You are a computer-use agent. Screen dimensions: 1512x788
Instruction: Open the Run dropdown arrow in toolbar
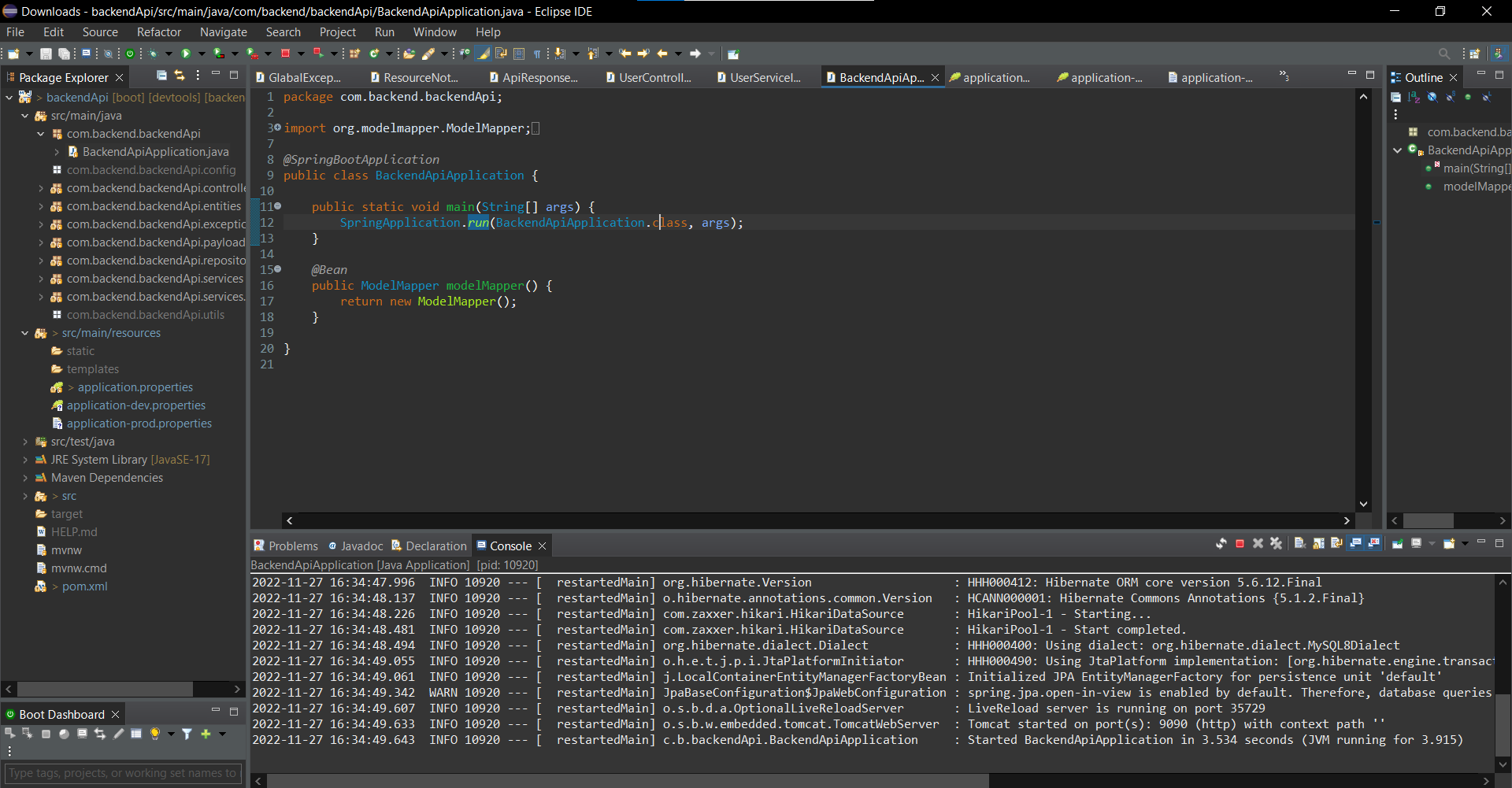tap(201, 53)
